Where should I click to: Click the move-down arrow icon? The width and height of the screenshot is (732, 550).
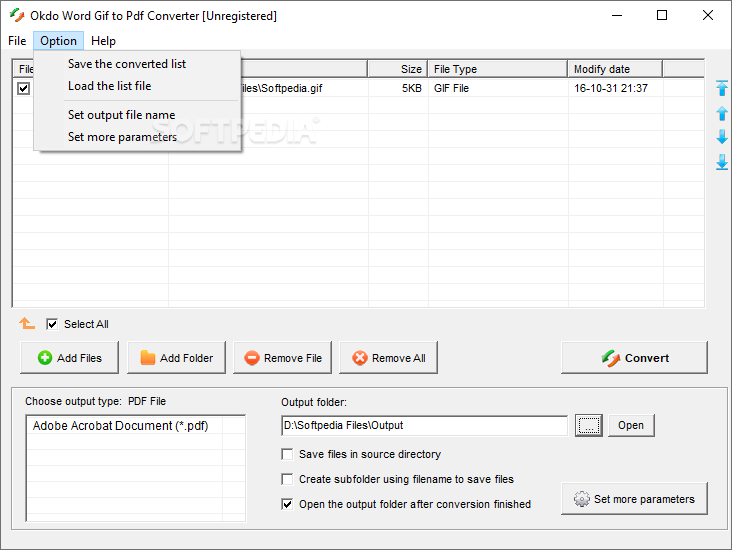point(722,137)
